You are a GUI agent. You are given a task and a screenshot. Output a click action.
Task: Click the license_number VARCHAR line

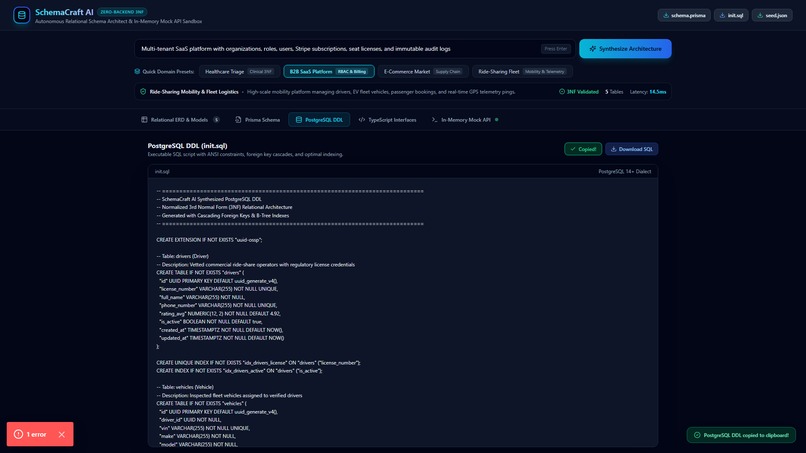(x=218, y=289)
